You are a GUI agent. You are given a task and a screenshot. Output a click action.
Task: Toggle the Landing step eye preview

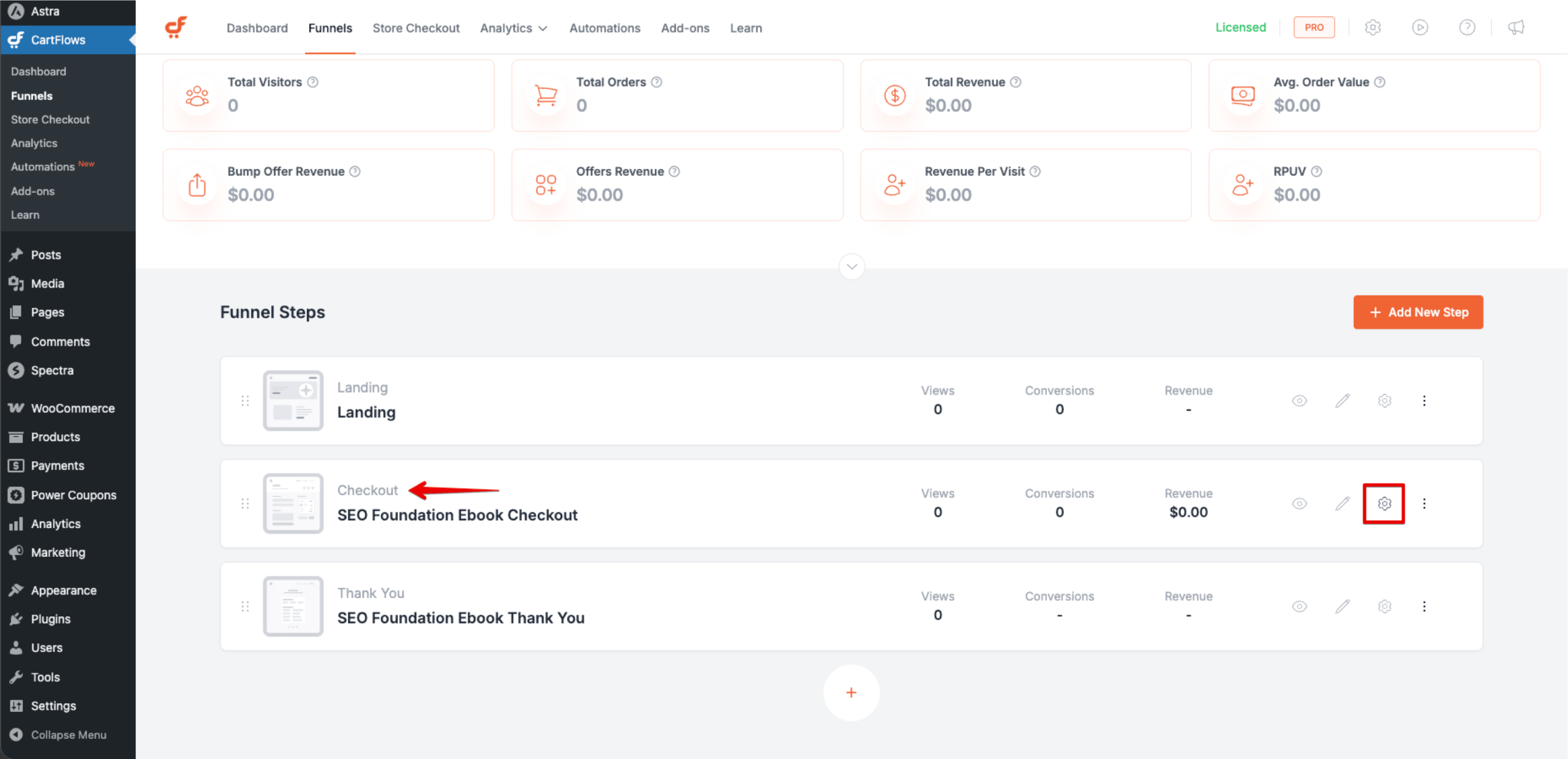click(1299, 401)
